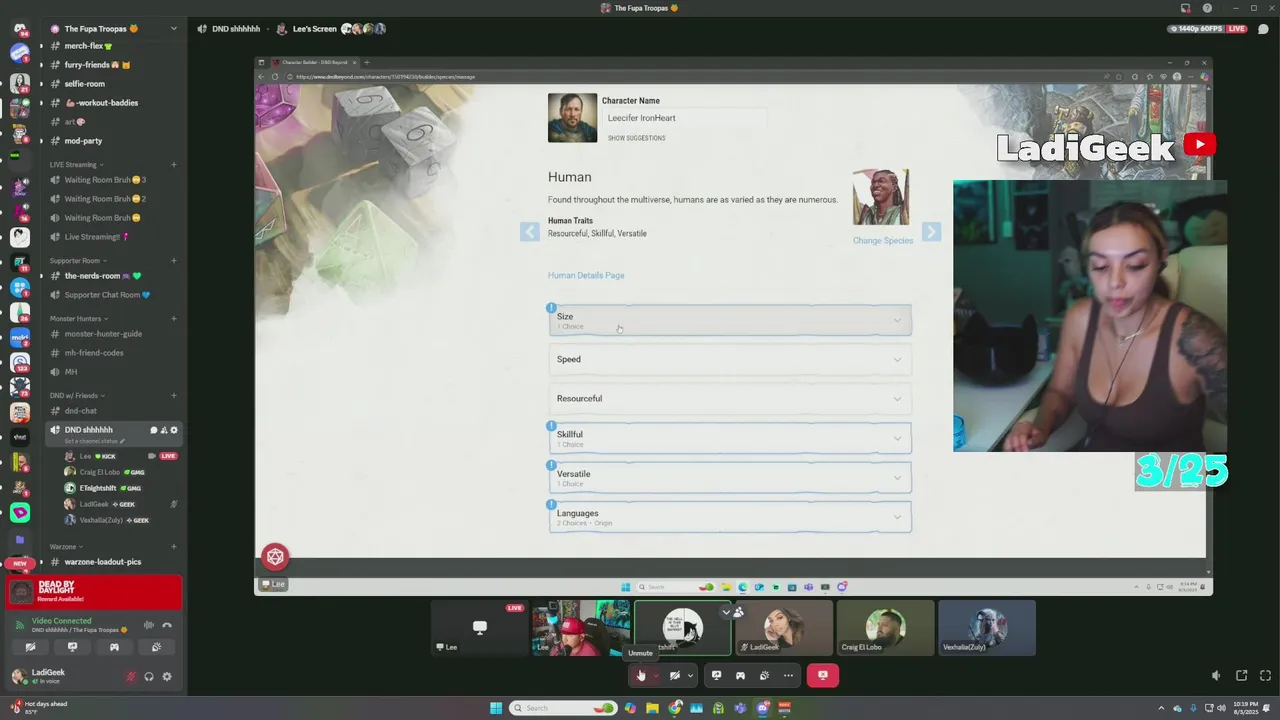The image size is (1280, 720).
Task: Unmute microphone in call controls
Action: 640,675
